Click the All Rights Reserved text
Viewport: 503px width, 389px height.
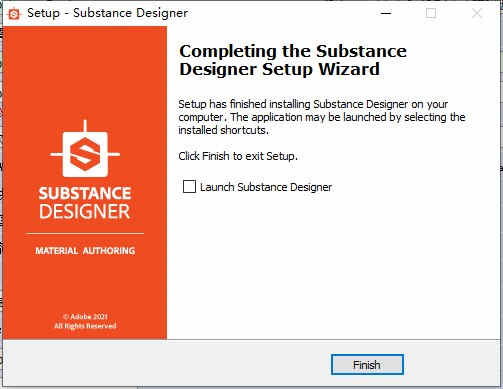pyautogui.click(x=85, y=325)
